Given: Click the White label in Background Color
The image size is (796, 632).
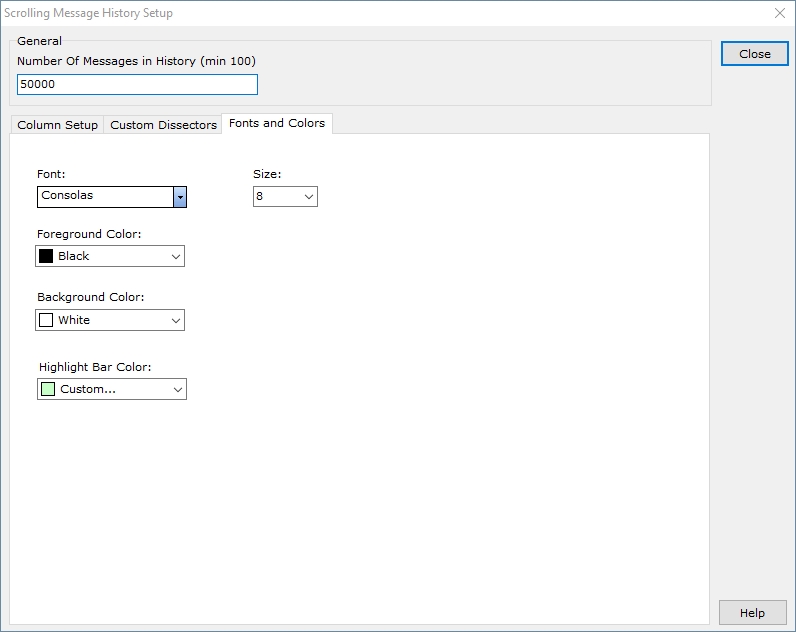Looking at the screenshot, I should [x=74, y=320].
